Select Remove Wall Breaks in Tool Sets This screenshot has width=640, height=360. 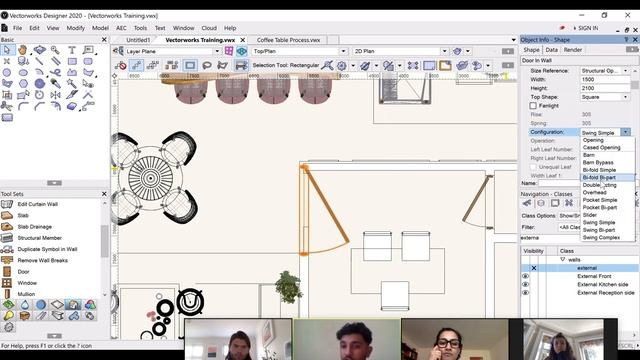(x=42, y=260)
